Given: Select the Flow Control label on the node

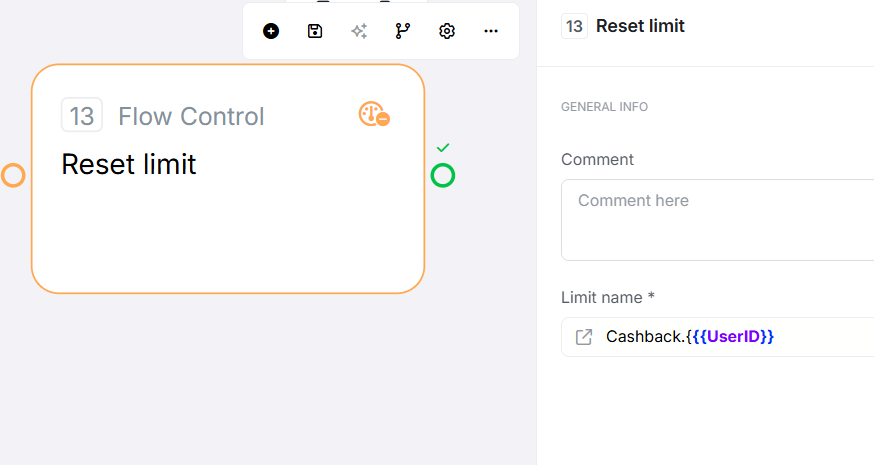Looking at the screenshot, I should click(191, 116).
